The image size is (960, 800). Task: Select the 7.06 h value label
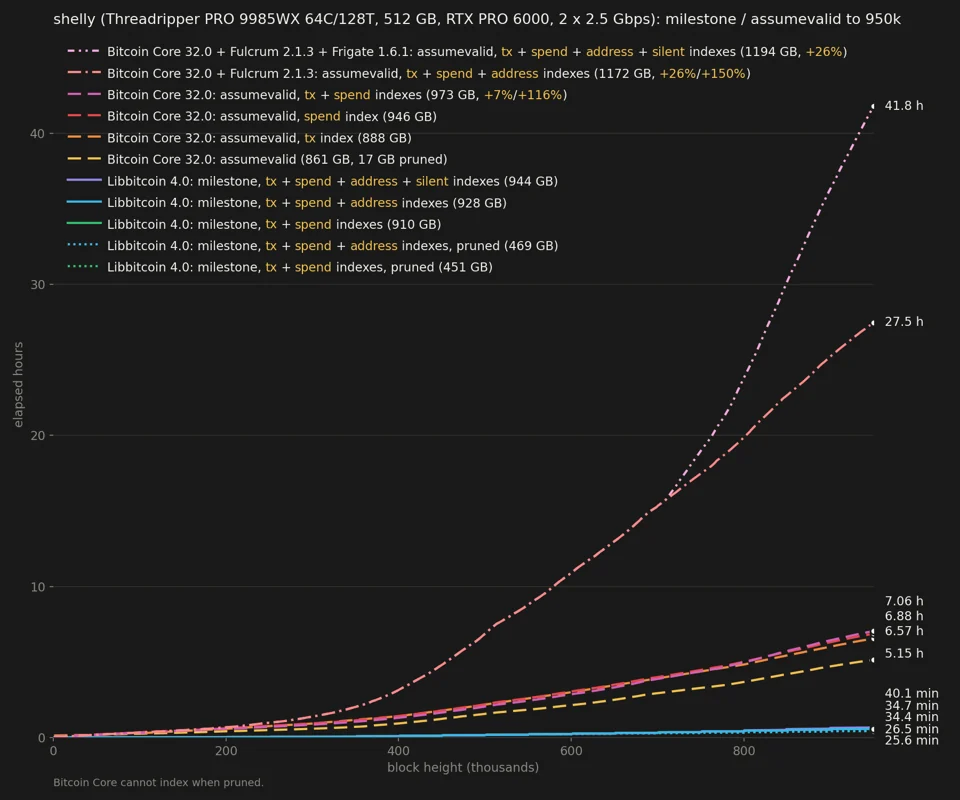click(904, 601)
